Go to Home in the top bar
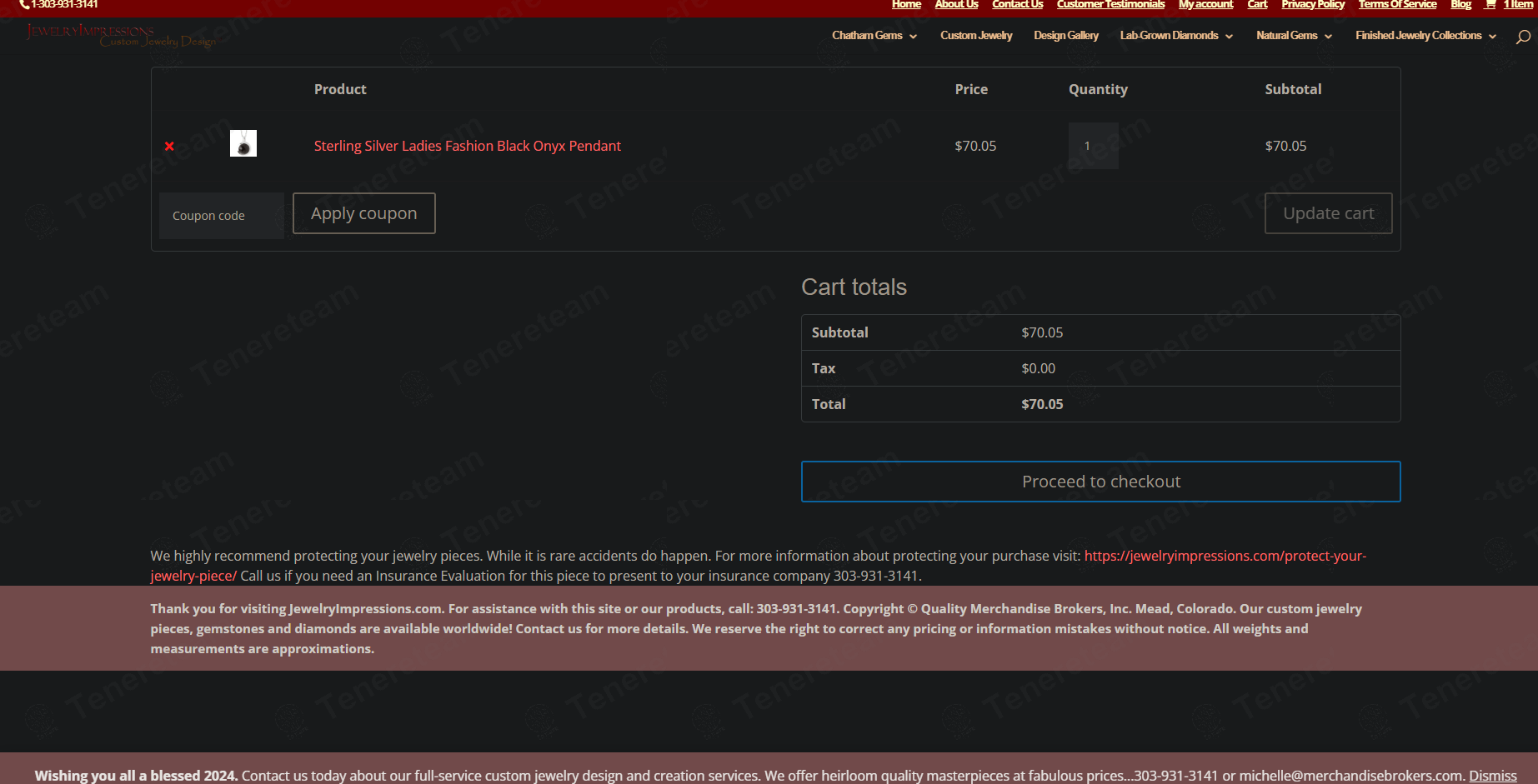The image size is (1538, 784). [906, 4]
